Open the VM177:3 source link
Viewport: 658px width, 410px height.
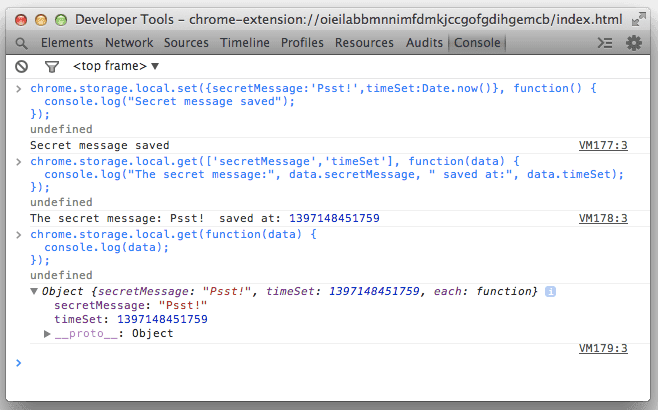603,146
